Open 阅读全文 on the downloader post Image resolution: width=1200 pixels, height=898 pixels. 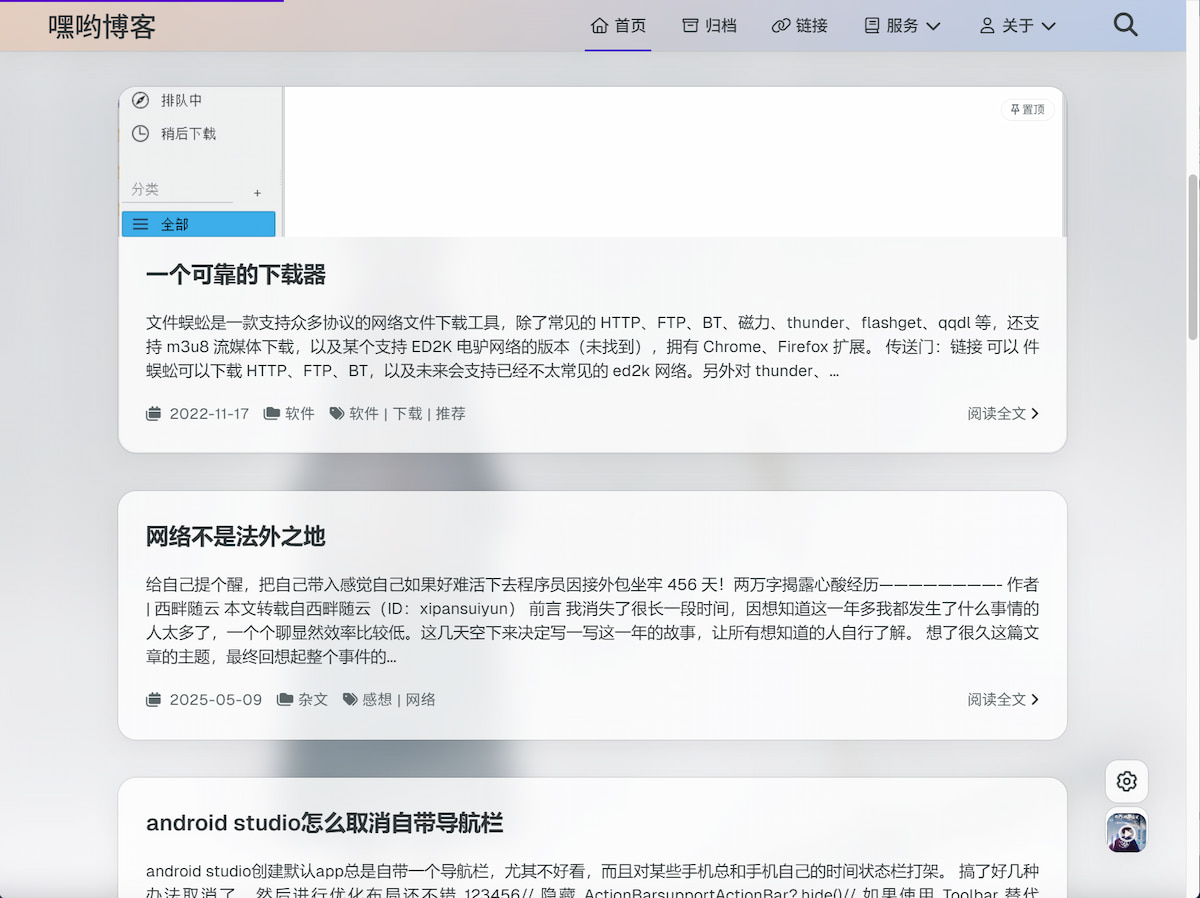[1002, 412]
